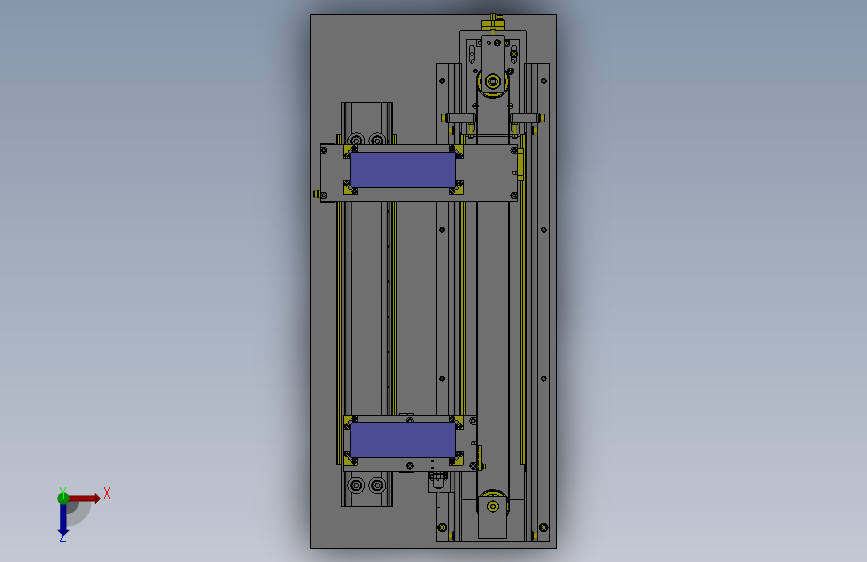Select the yellow adjuster knob at top of model

[493, 24]
